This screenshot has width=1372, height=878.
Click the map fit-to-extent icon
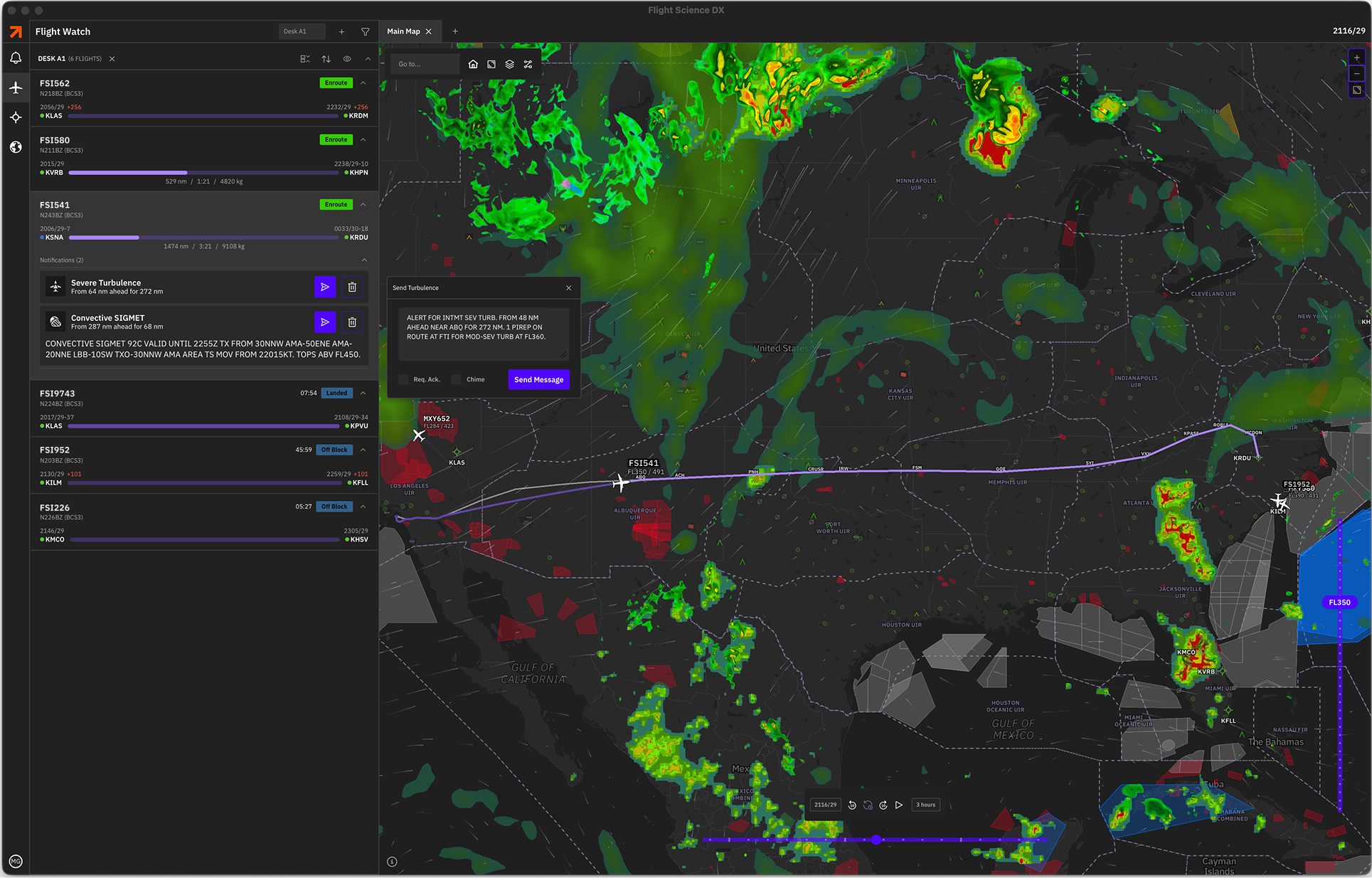pos(491,64)
